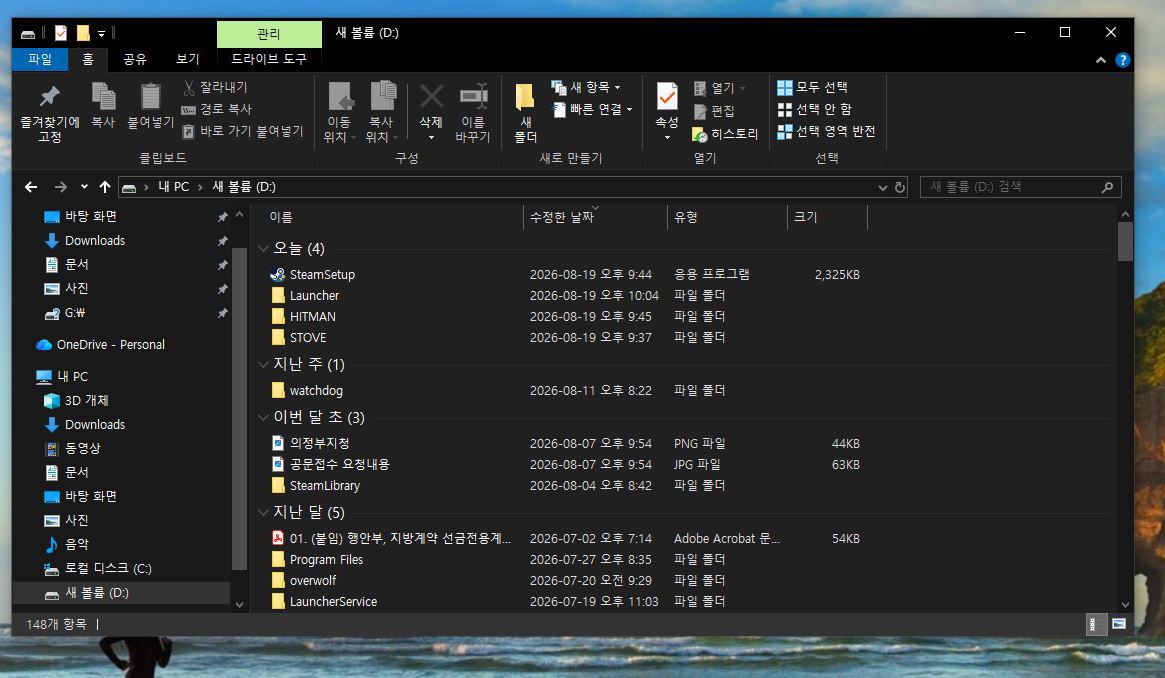The height and width of the screenshot is (678, 1165).
Task: Rename item with 이름 바꾸기
Action: tap(473, 113)
